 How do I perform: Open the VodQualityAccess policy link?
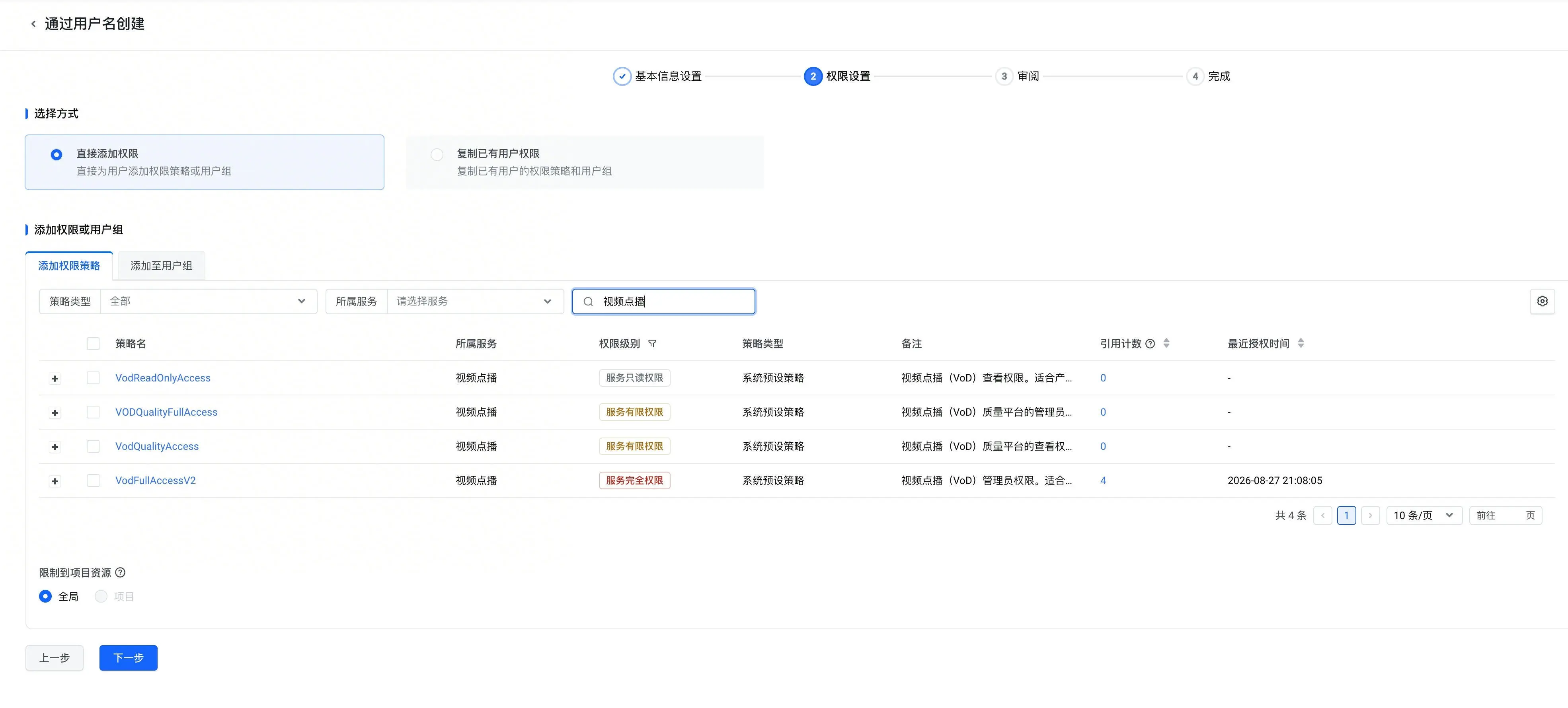(157, 446)
